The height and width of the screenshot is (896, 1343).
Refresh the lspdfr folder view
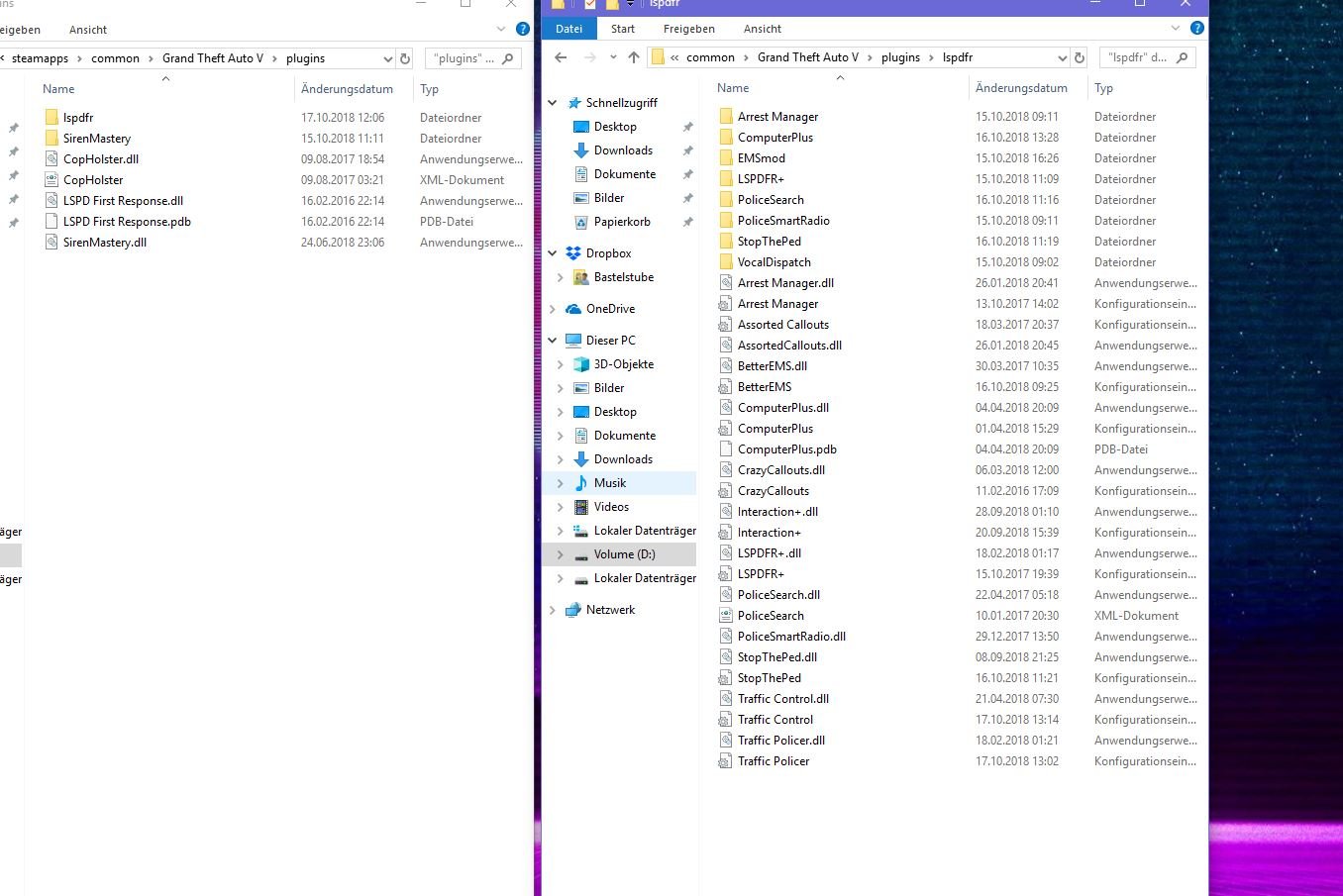click(1080, 57)
